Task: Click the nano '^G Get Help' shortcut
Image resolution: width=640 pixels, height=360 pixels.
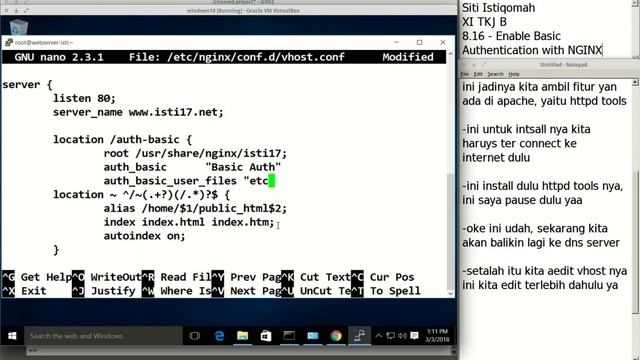Action: click(37, 277)
